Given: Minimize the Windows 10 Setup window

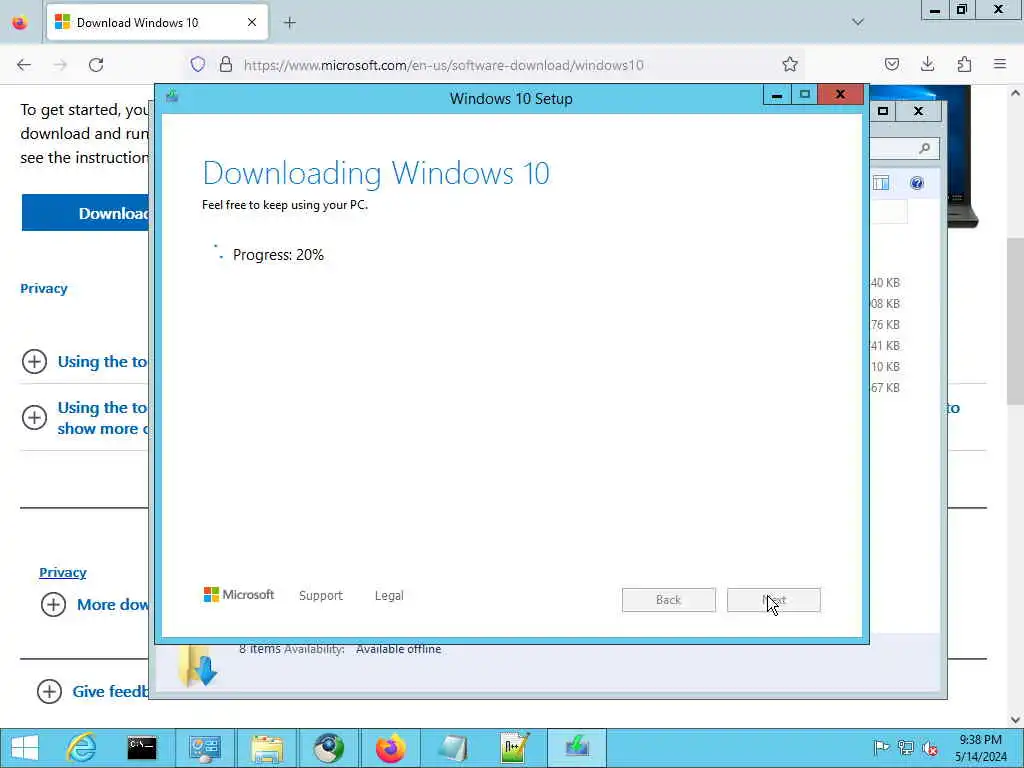Looking at the screenshot, I should click(777, 95).
